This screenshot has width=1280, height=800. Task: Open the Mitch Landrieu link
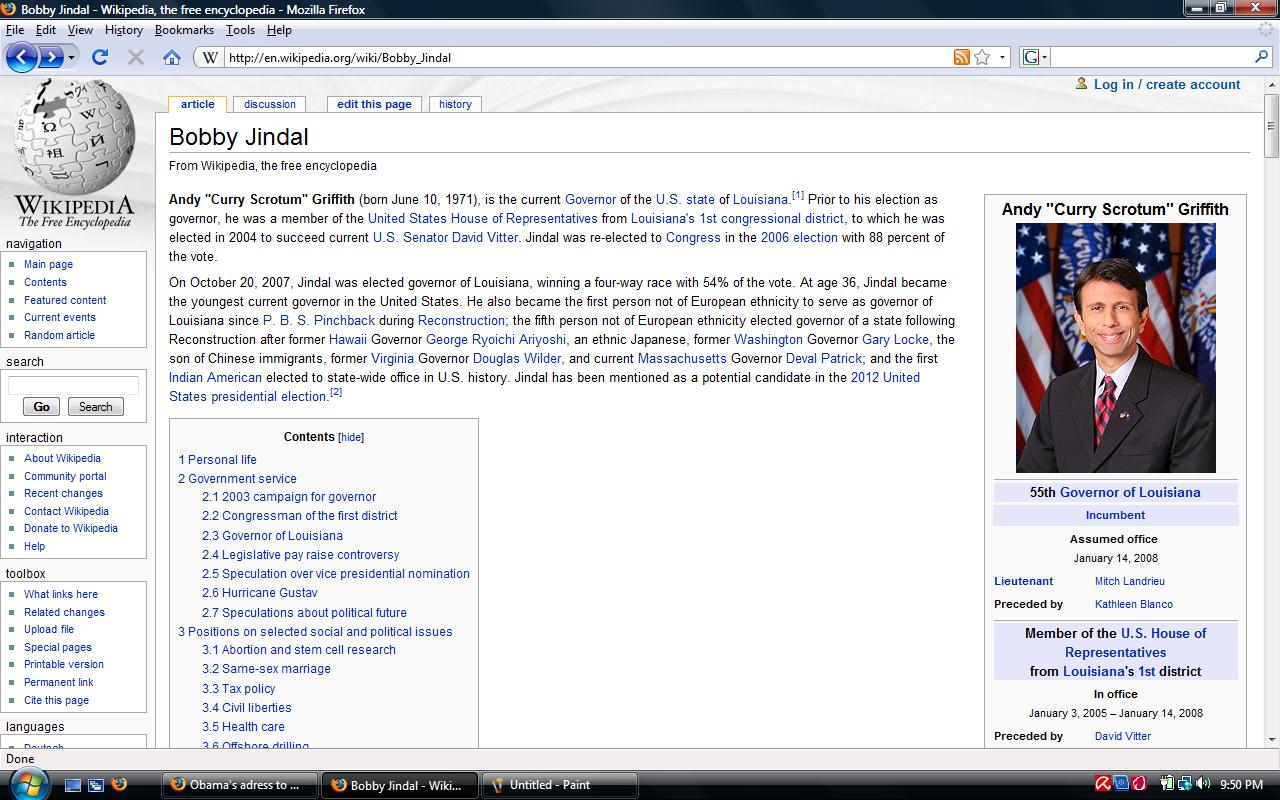click(x=1130, y=581)
